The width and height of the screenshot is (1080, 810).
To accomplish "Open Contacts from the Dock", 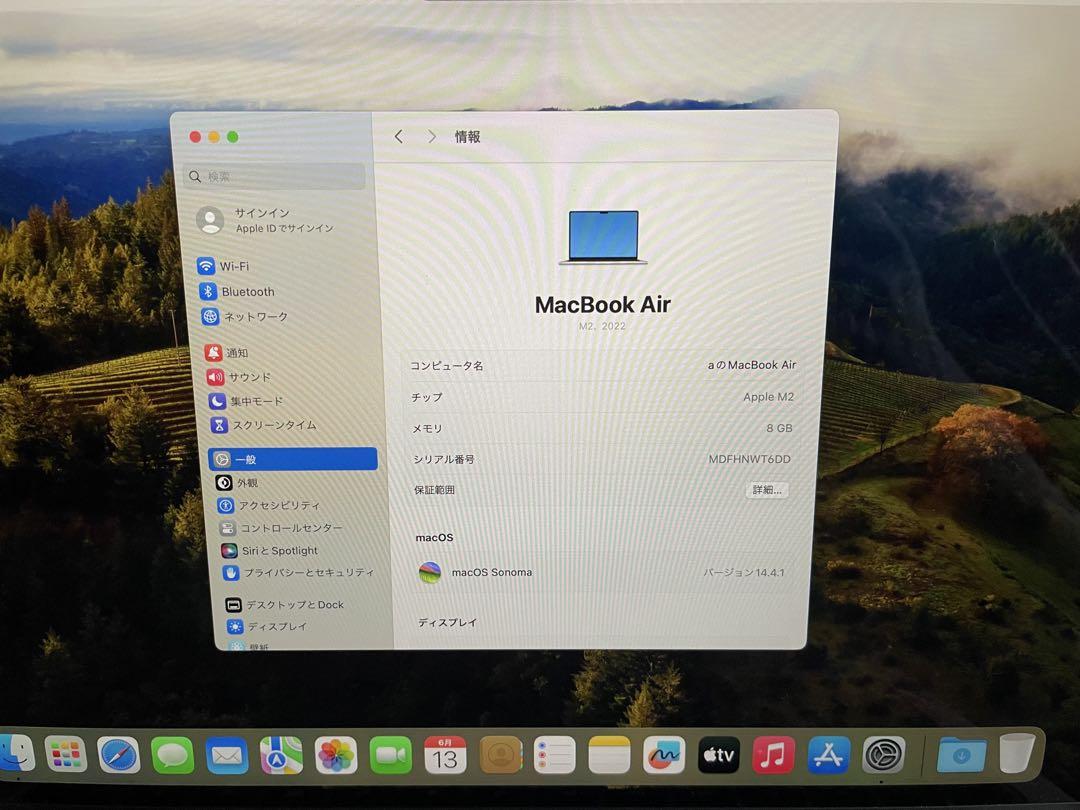I will click(x=500, y=756).
